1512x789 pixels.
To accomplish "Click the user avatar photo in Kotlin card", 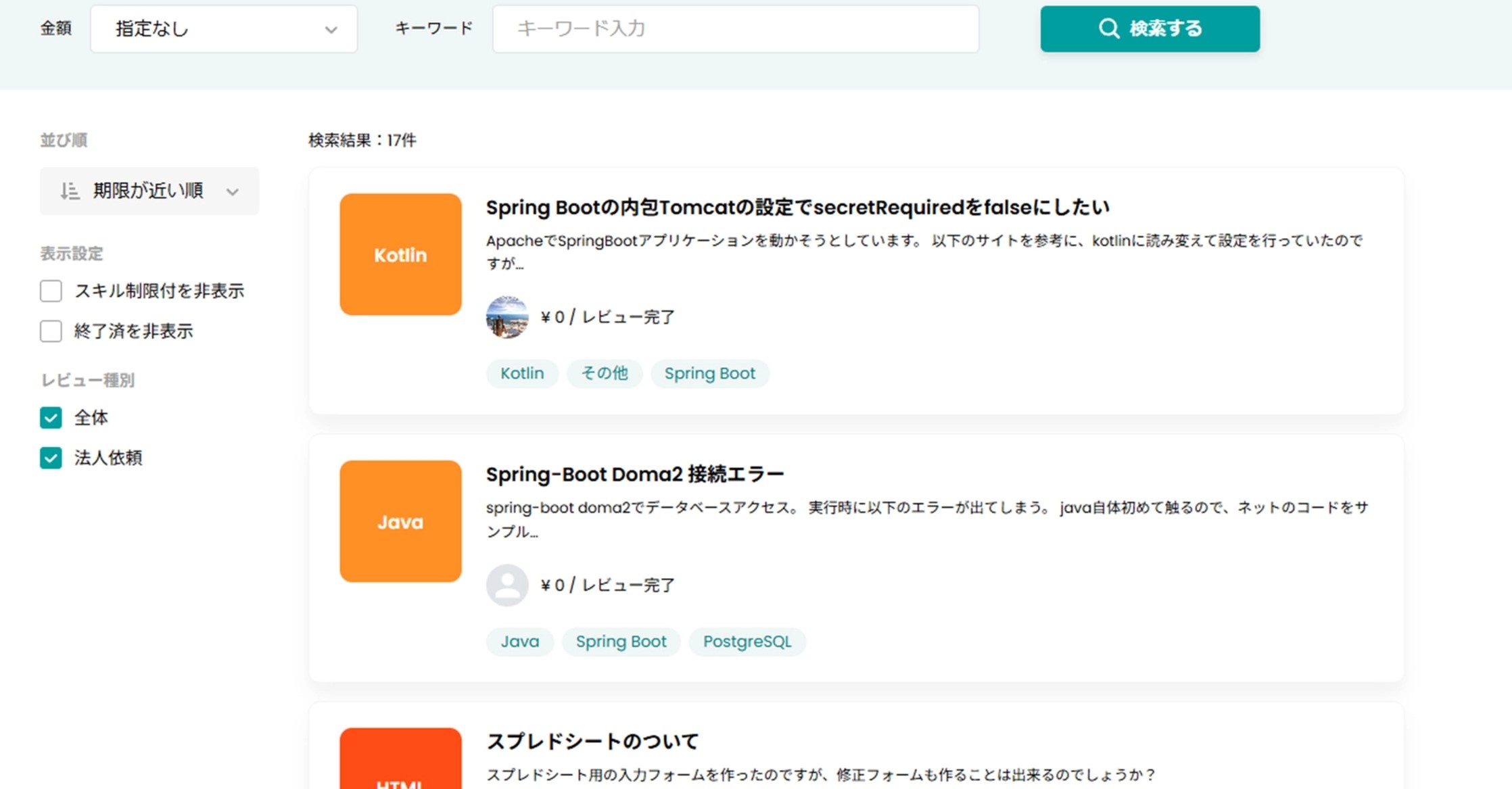I will tap(507, 316).
